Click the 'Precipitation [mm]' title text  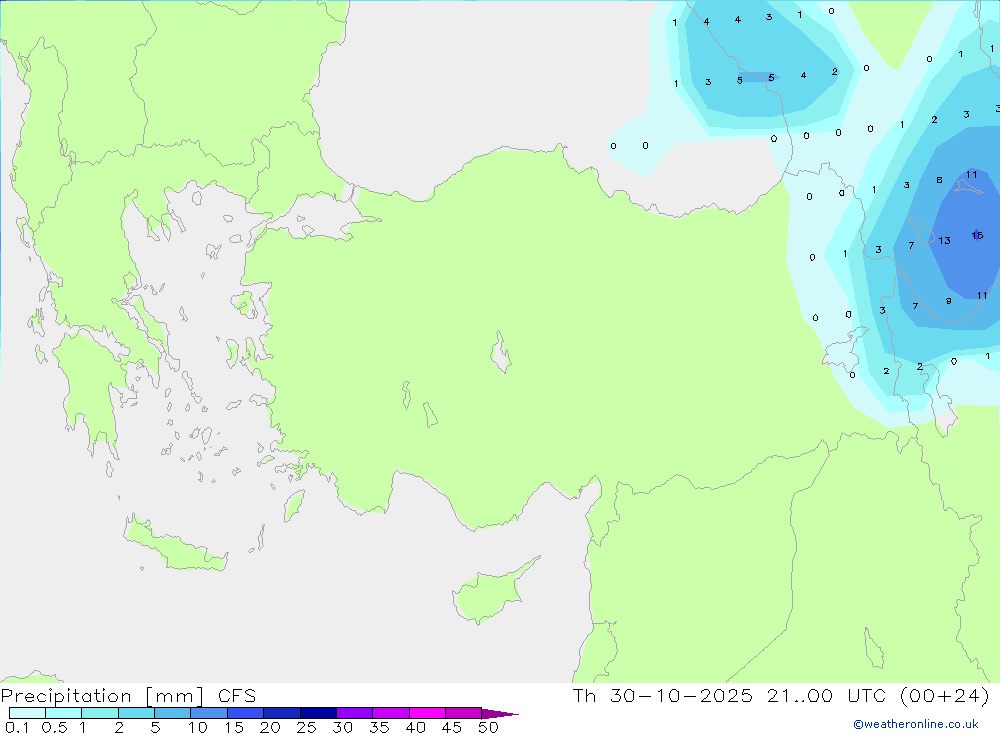(x=102, y=696)
